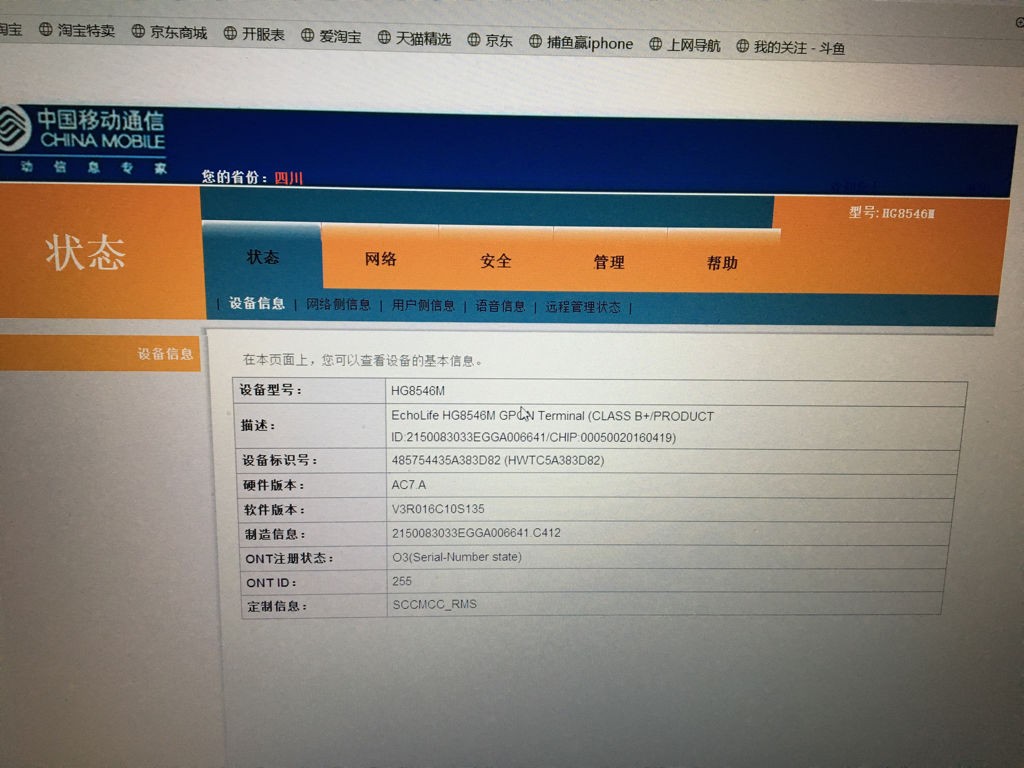Click ONT registration value O3(Serial-Number state)
The image size is (1024, 768).
(x=457, y=557)
